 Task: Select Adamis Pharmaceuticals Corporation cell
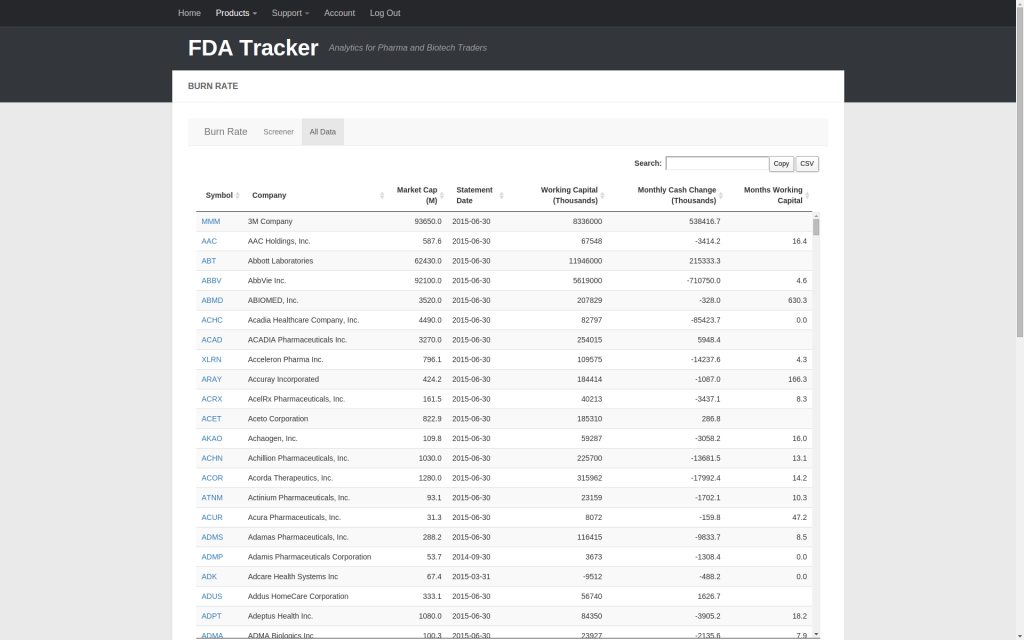(310, 557)
